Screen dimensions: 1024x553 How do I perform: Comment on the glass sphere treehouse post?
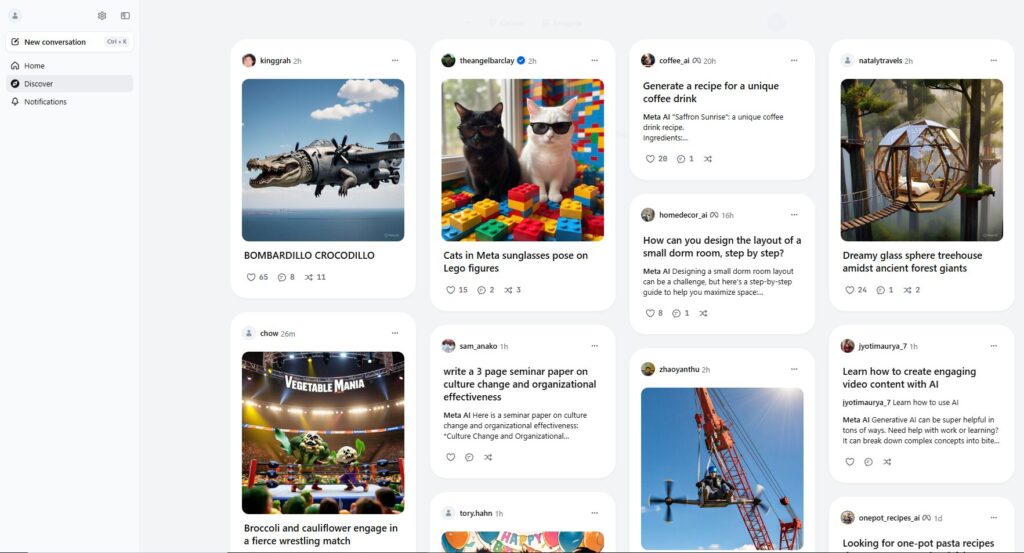click(x=880, y=290)
